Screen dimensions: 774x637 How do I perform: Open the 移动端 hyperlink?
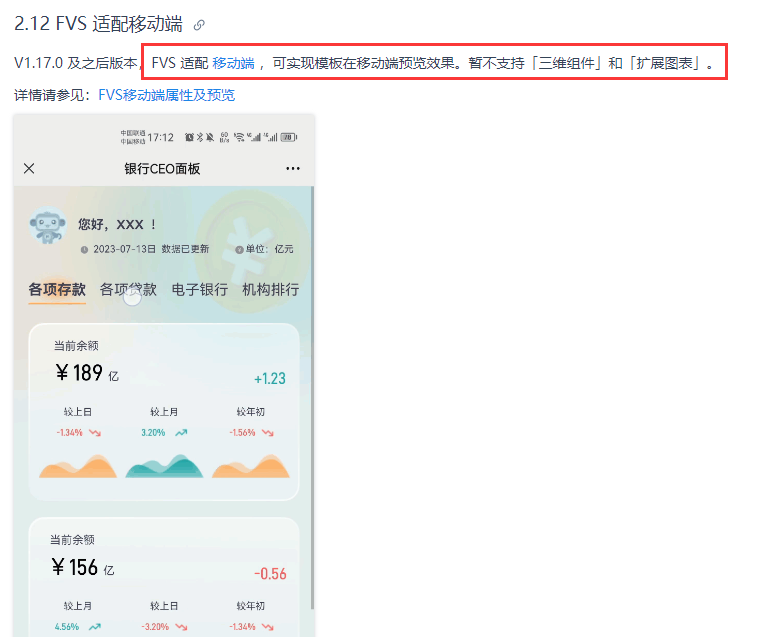(x=233, y=63)
